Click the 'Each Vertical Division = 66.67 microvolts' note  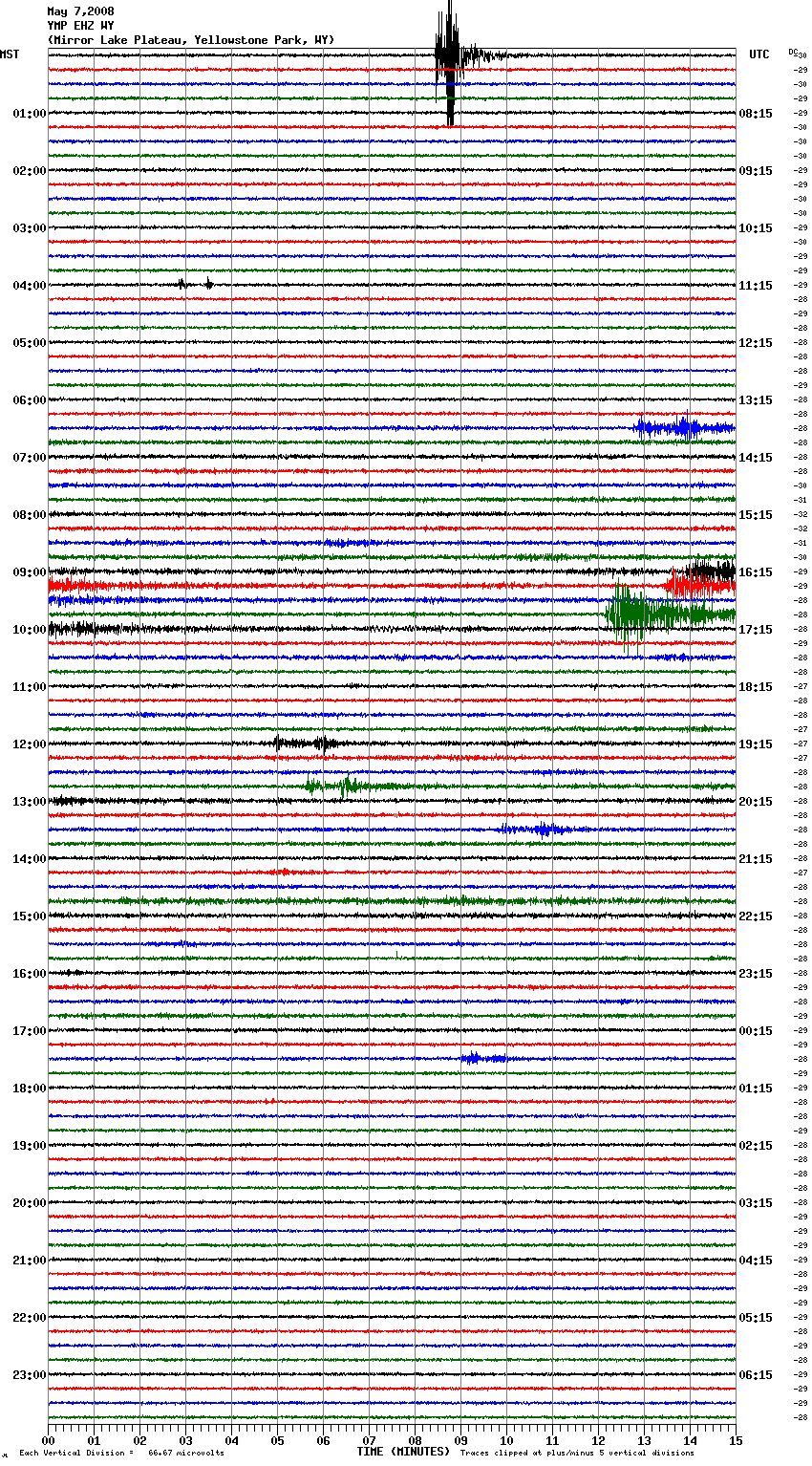121,1454
